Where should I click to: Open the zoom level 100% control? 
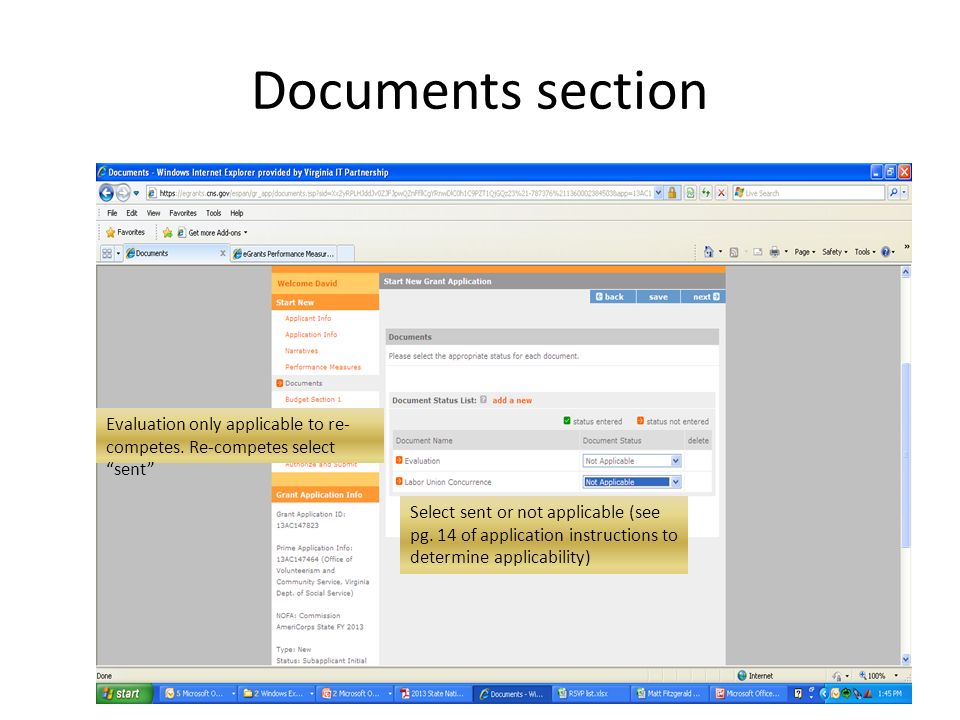(x=878, y=676)
